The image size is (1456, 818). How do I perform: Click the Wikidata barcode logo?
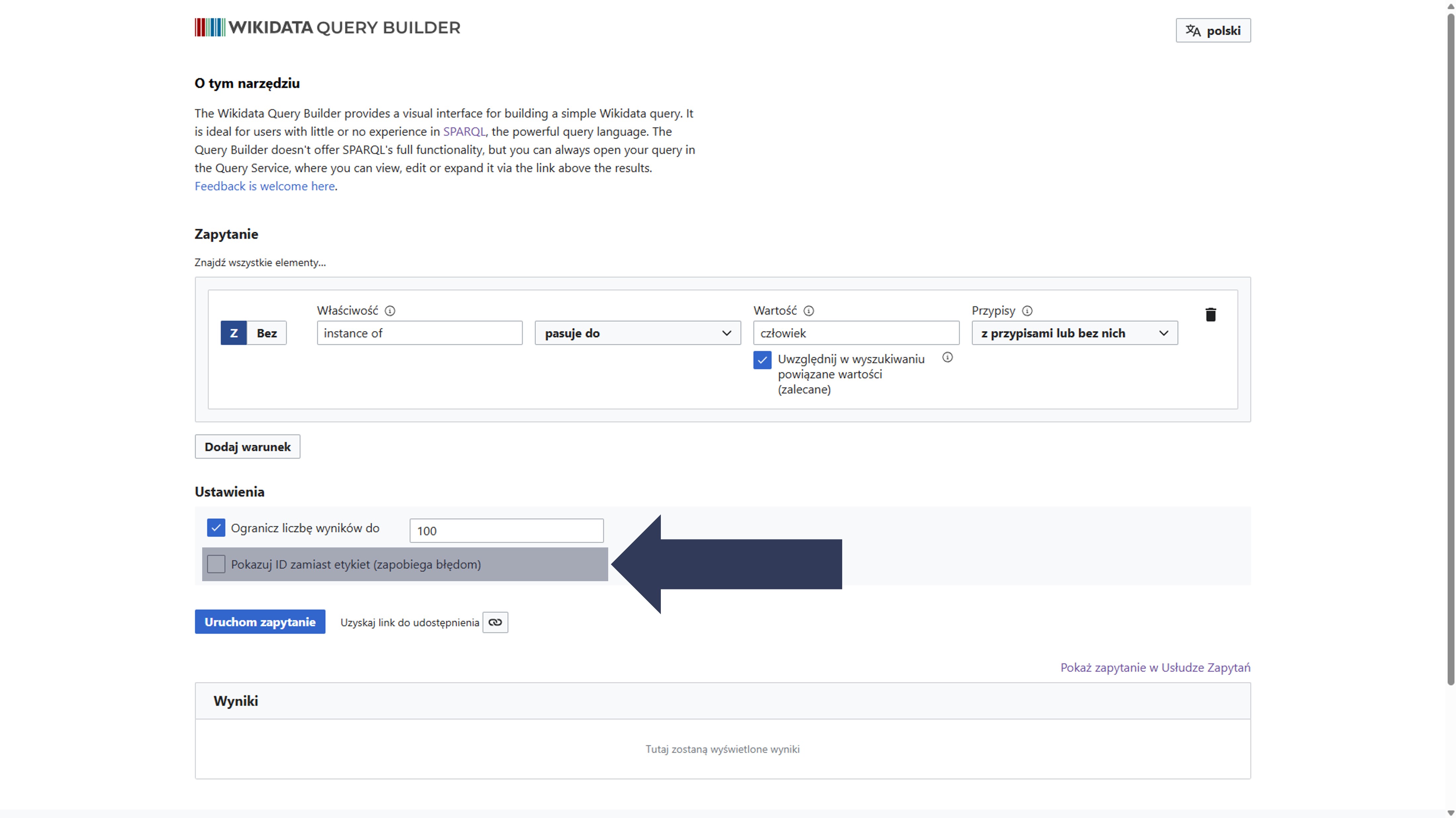pyautogui.click(x=210, y=27)
